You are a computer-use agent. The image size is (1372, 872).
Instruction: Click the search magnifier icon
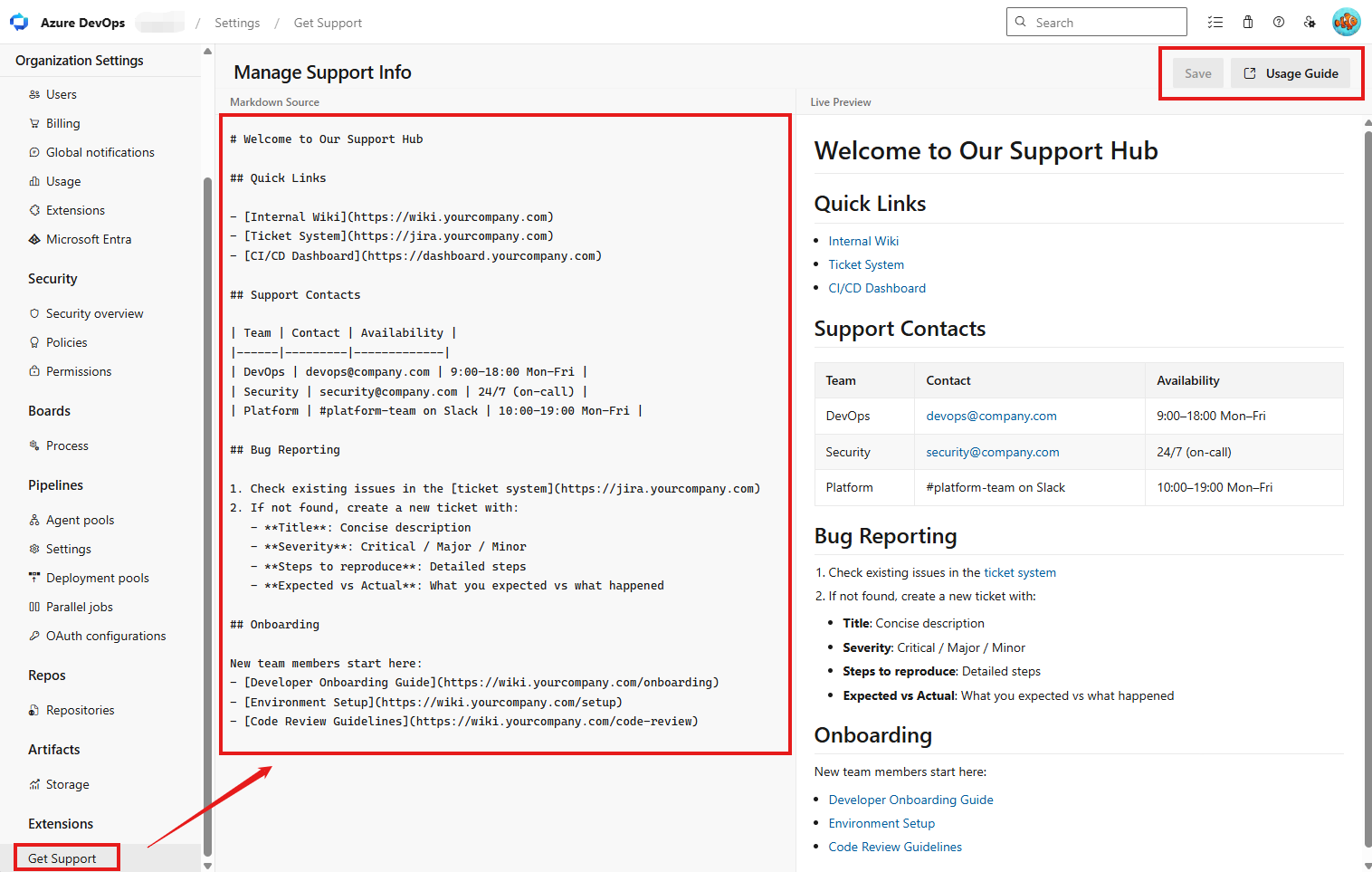(1021, 22)
